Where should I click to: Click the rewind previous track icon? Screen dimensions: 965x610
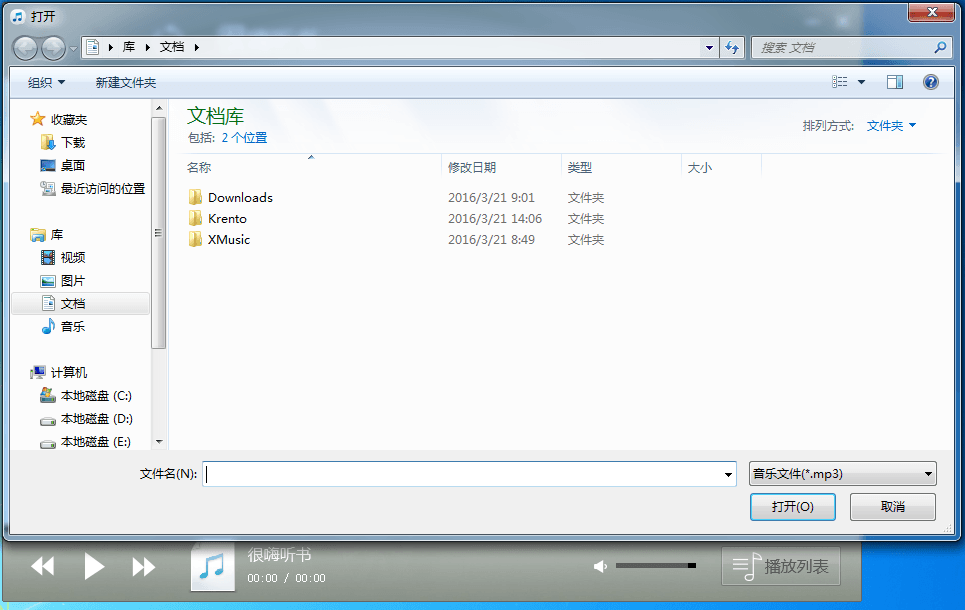point(42,567)
